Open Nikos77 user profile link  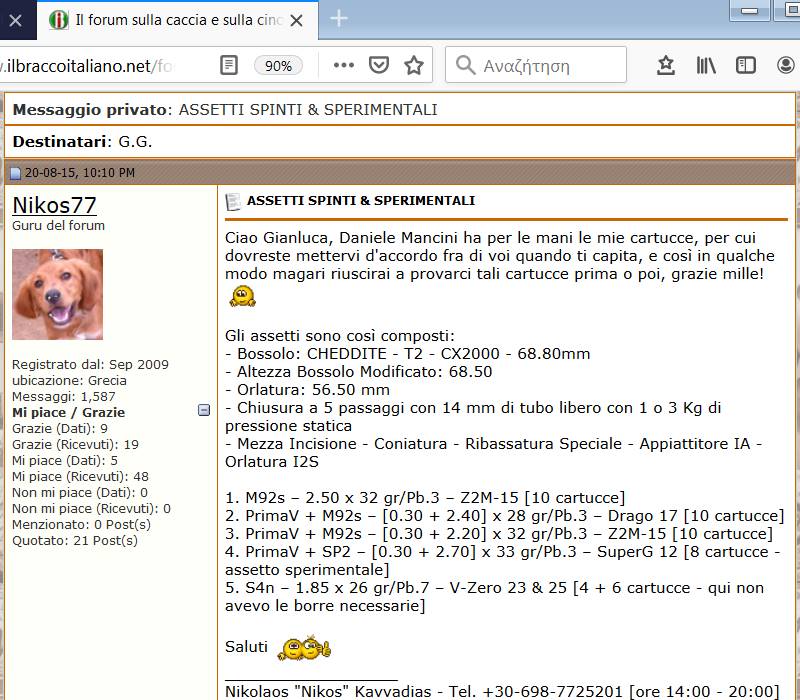pos(54,206)
